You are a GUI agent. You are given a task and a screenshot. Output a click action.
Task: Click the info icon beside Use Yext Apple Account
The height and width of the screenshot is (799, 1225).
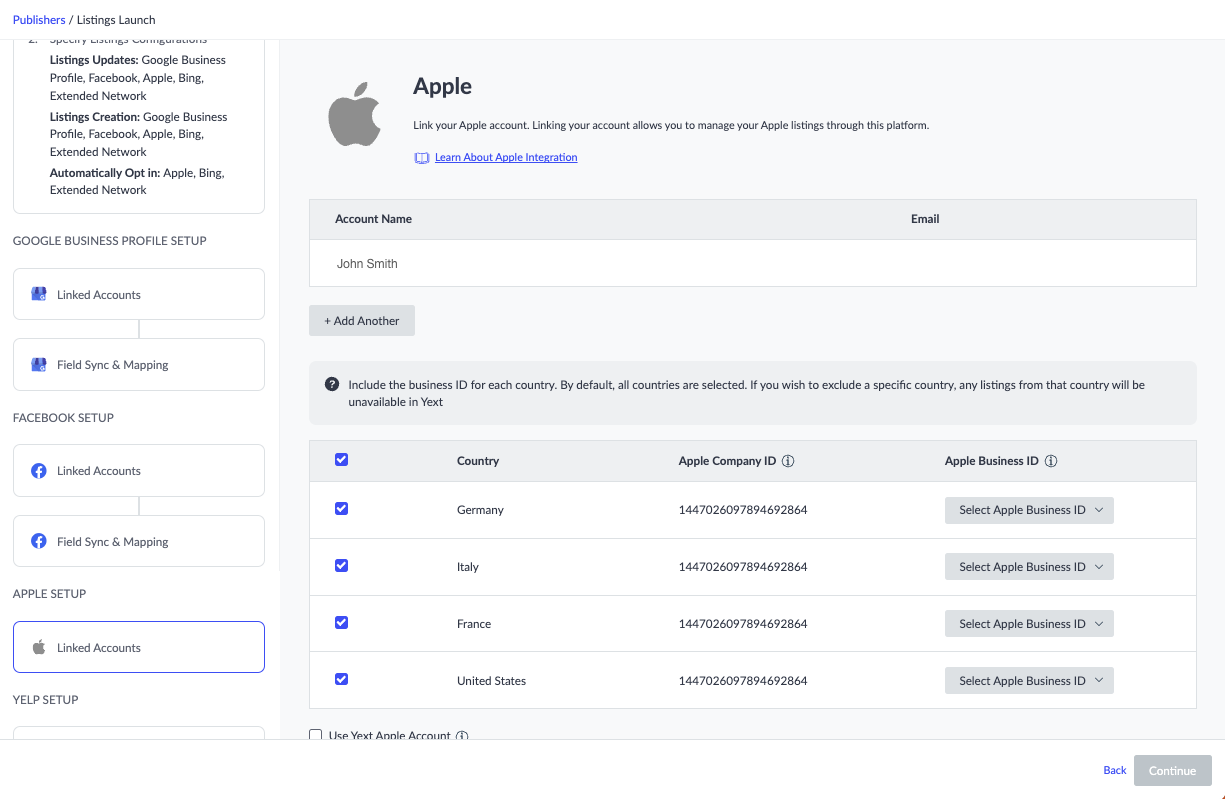pos(462,736)
